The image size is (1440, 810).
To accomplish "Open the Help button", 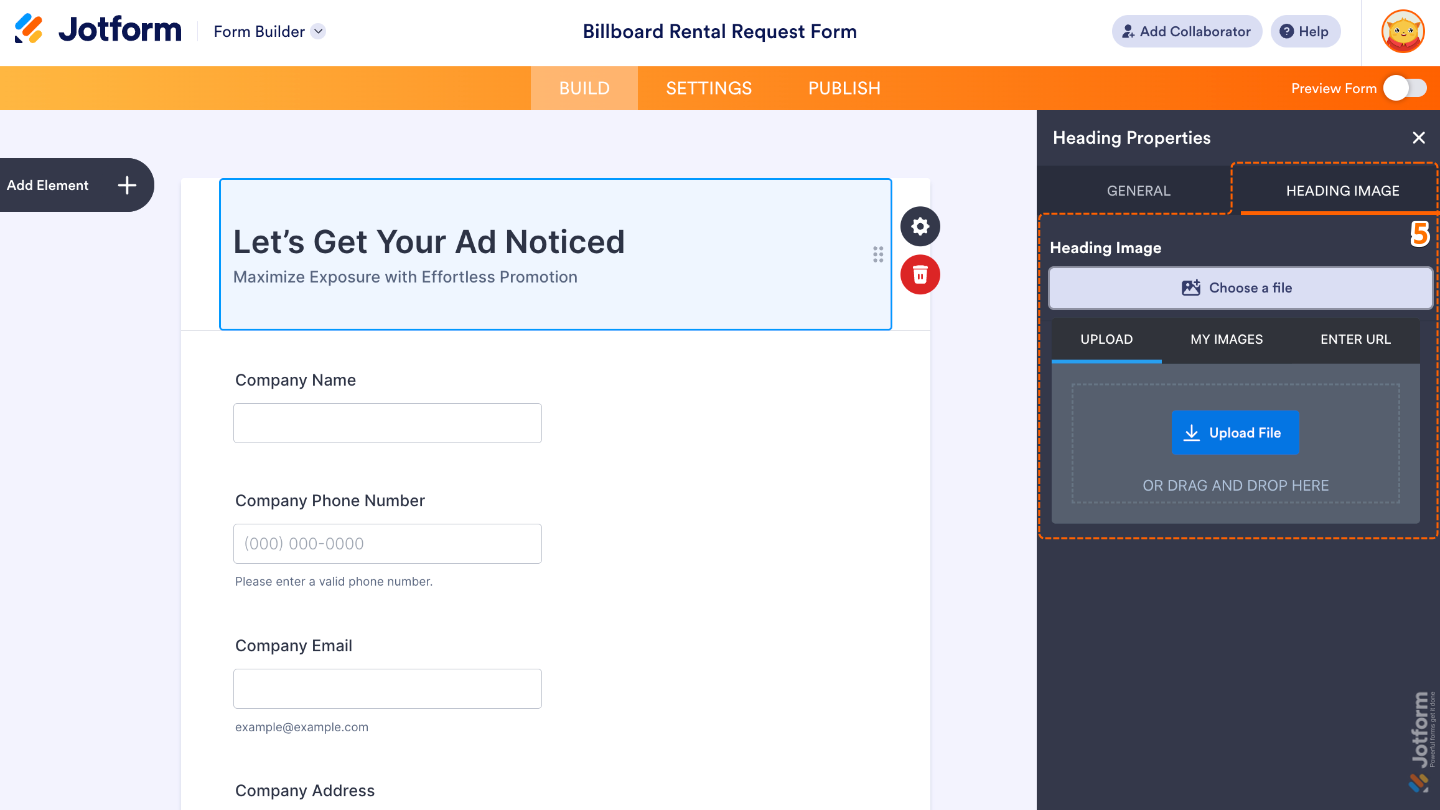I will [1304, 31].
